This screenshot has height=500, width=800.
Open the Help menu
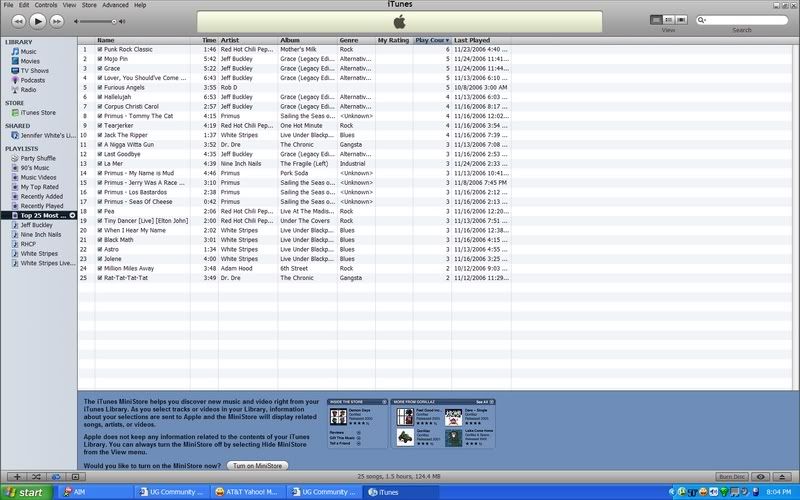140,5
